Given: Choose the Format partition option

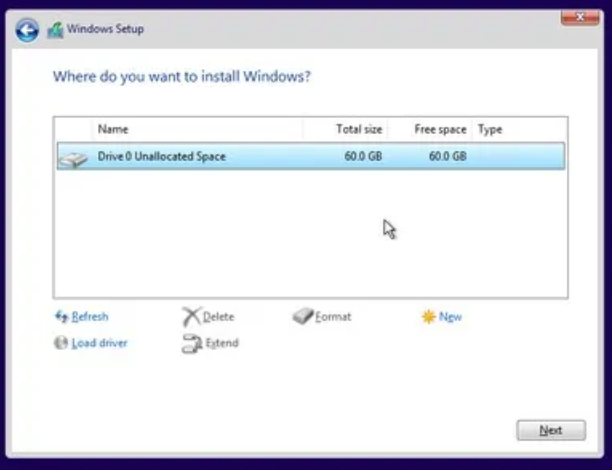Looking at the screenshot, I should click(333, 317).
